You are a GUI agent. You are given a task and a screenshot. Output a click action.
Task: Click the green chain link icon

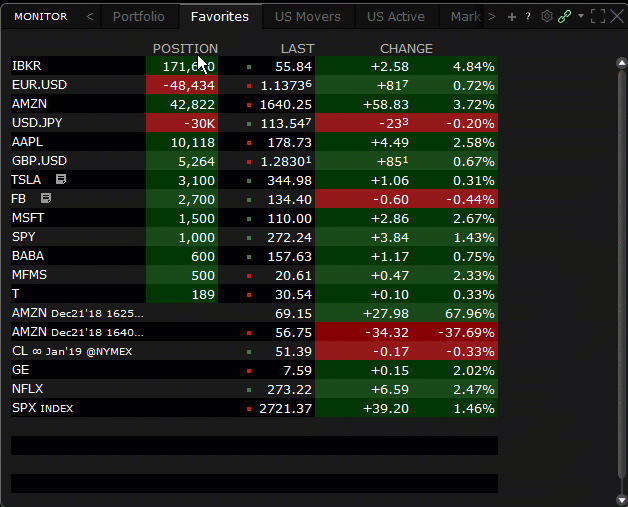pos(564,16)
